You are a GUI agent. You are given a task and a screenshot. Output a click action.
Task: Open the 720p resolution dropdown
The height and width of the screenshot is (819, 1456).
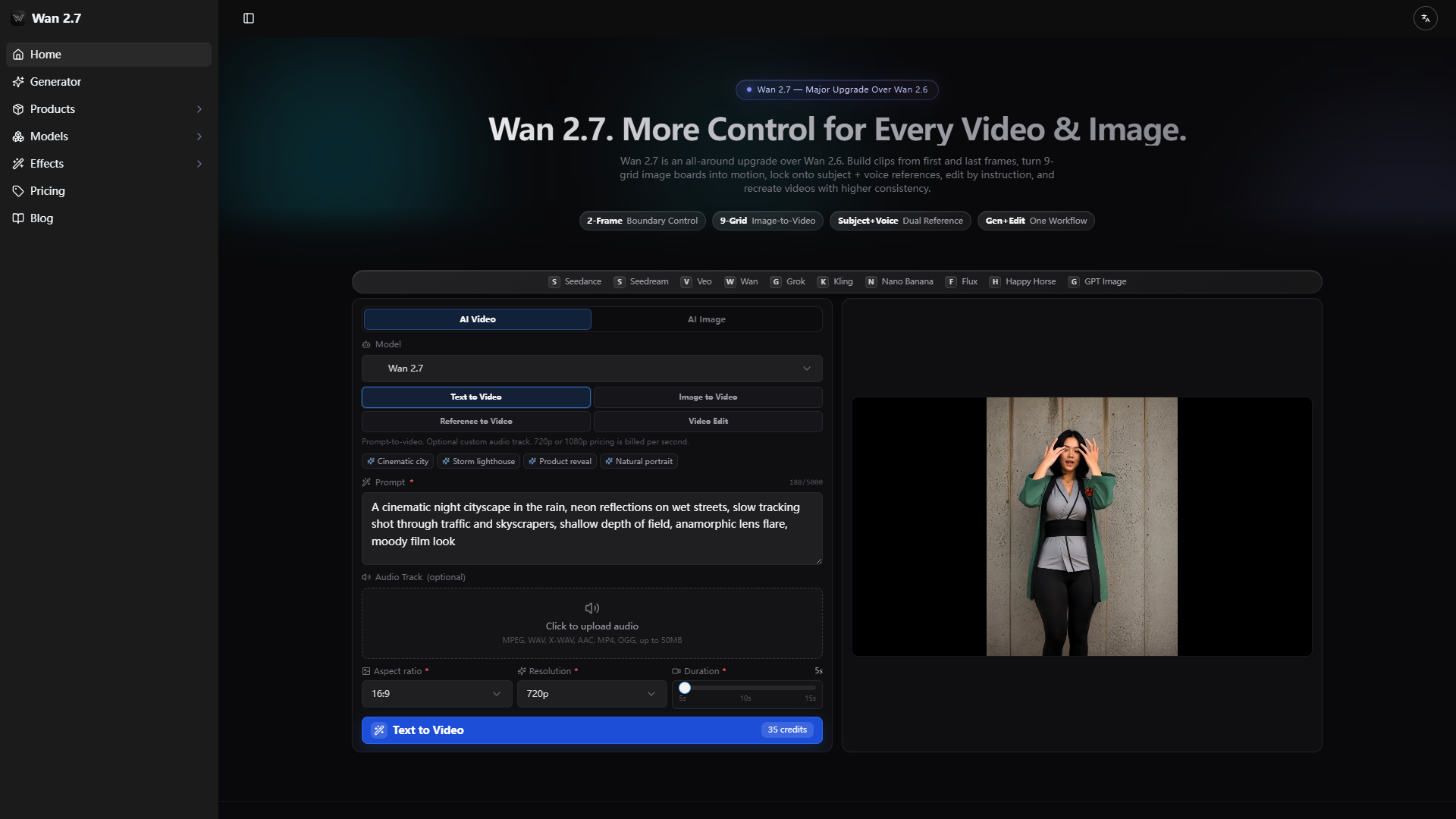tap(592, 694)
